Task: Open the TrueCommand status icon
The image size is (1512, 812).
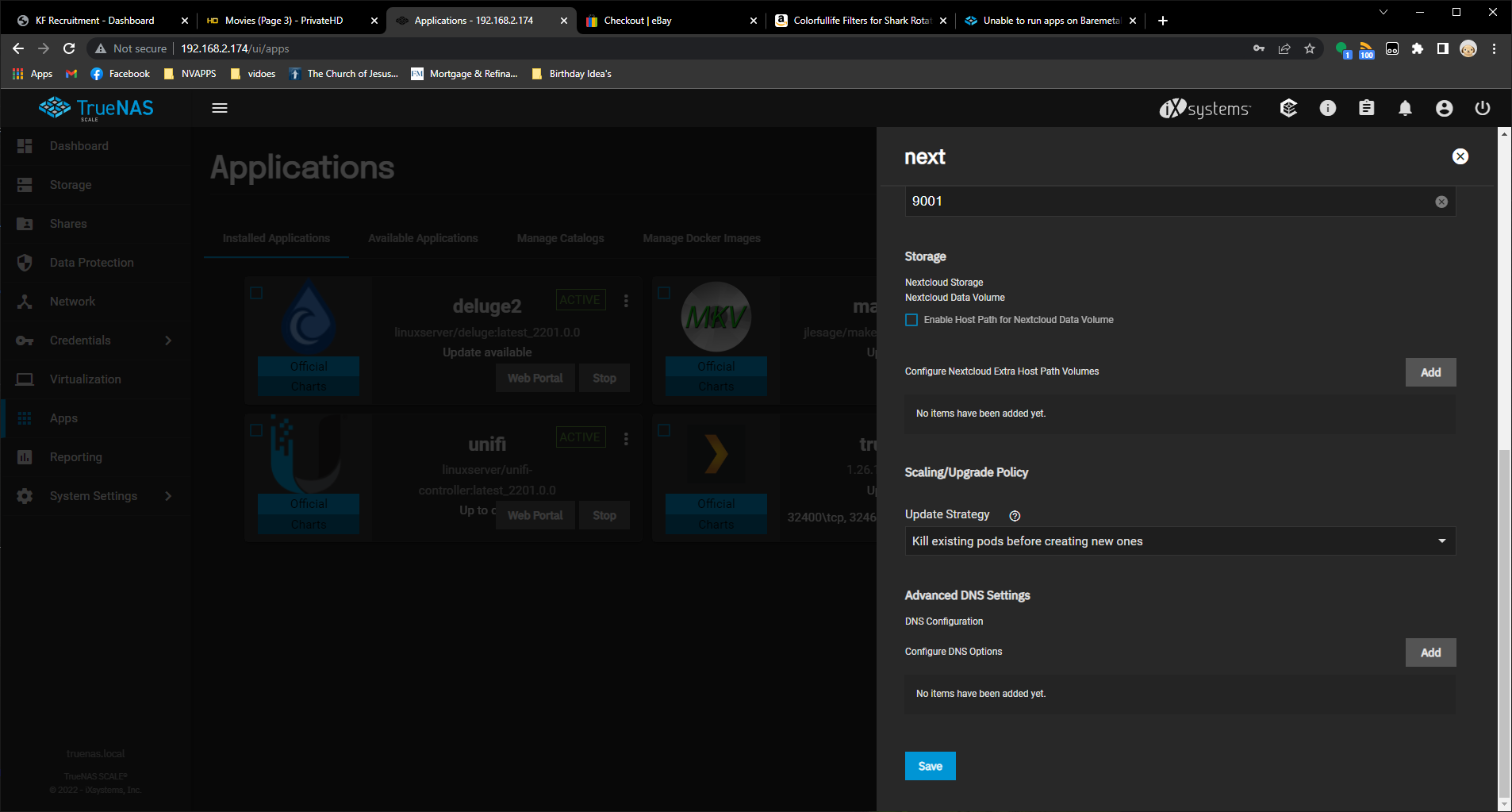Action: tap(1288, 108)
